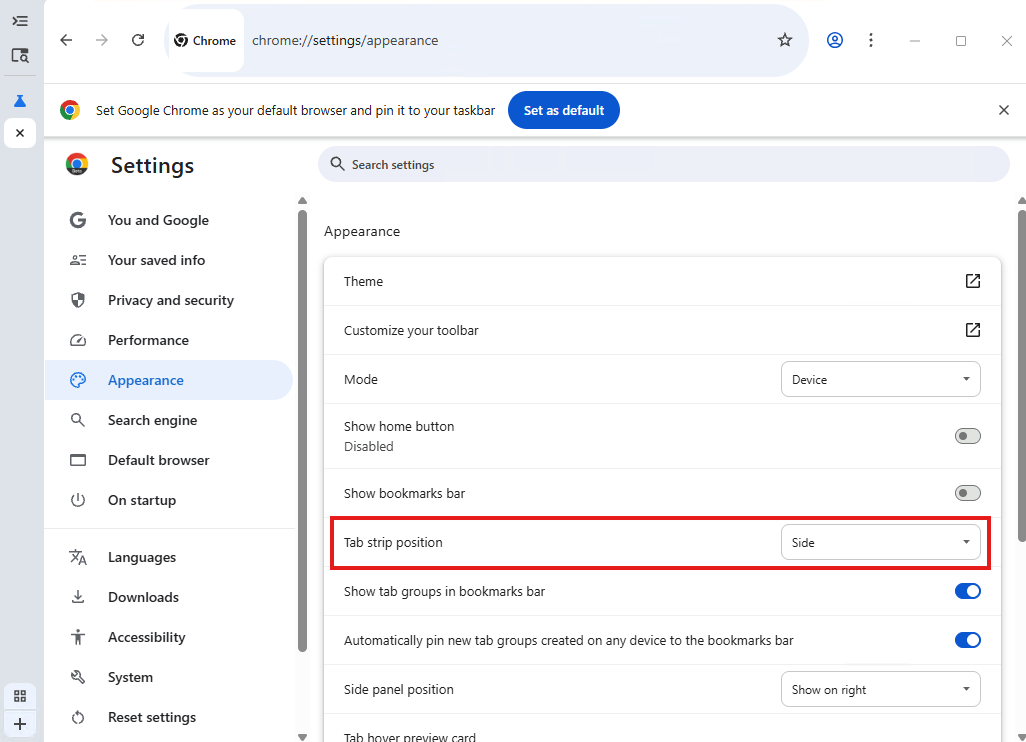
Task: Click the bookmark star icon in address bar
Action: (785, 40)
